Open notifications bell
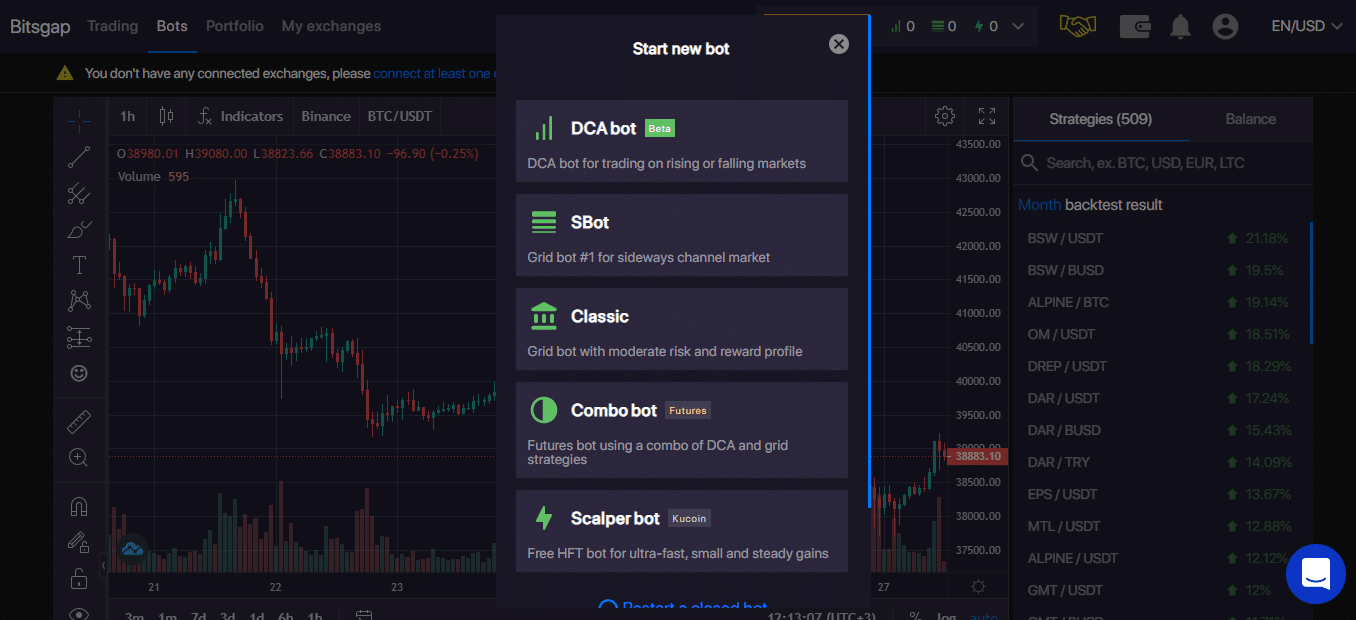The height and width of the screenshot is (620, 1356). [1181, 26]
